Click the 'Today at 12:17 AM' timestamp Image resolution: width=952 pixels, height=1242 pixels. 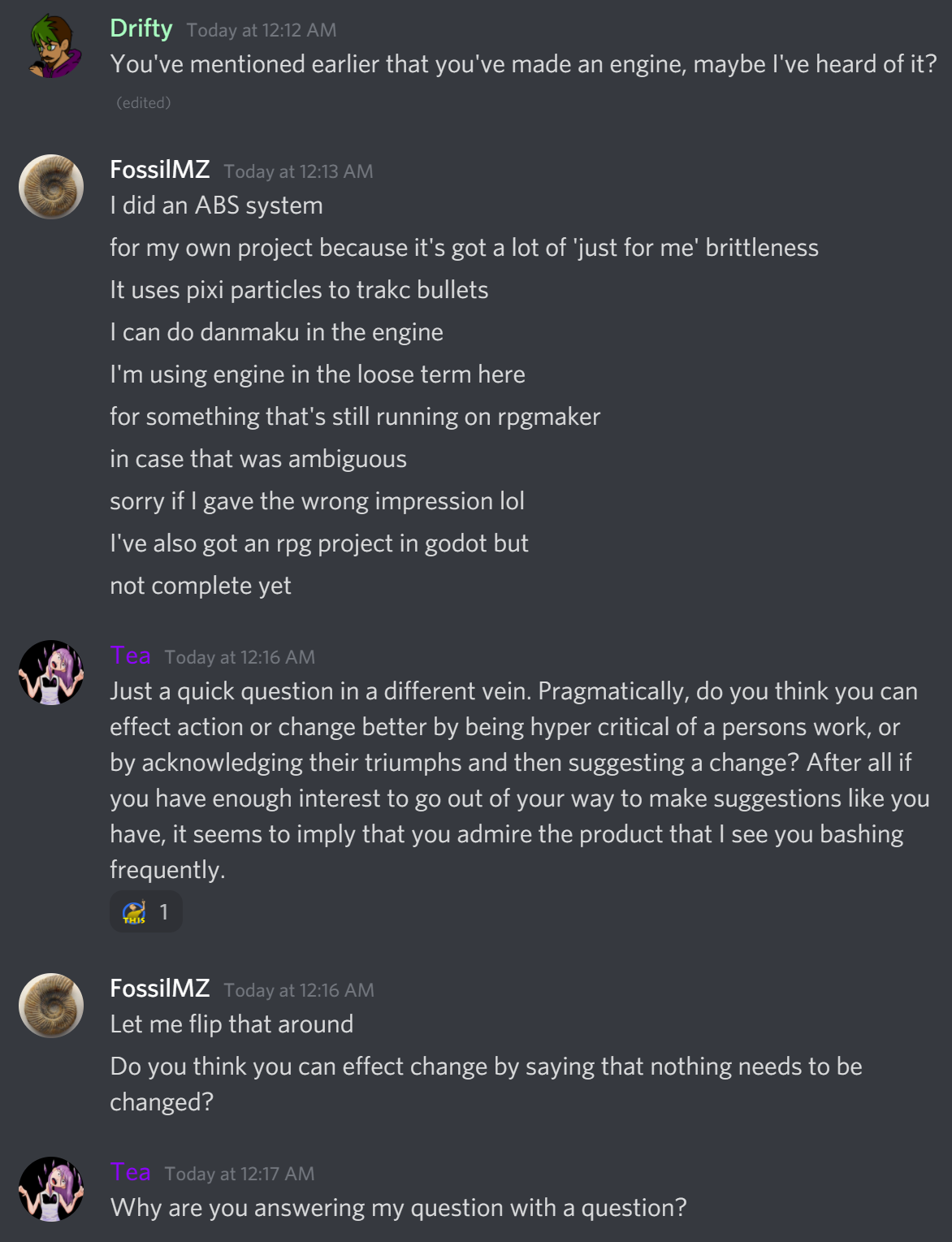coord(239,1174)
